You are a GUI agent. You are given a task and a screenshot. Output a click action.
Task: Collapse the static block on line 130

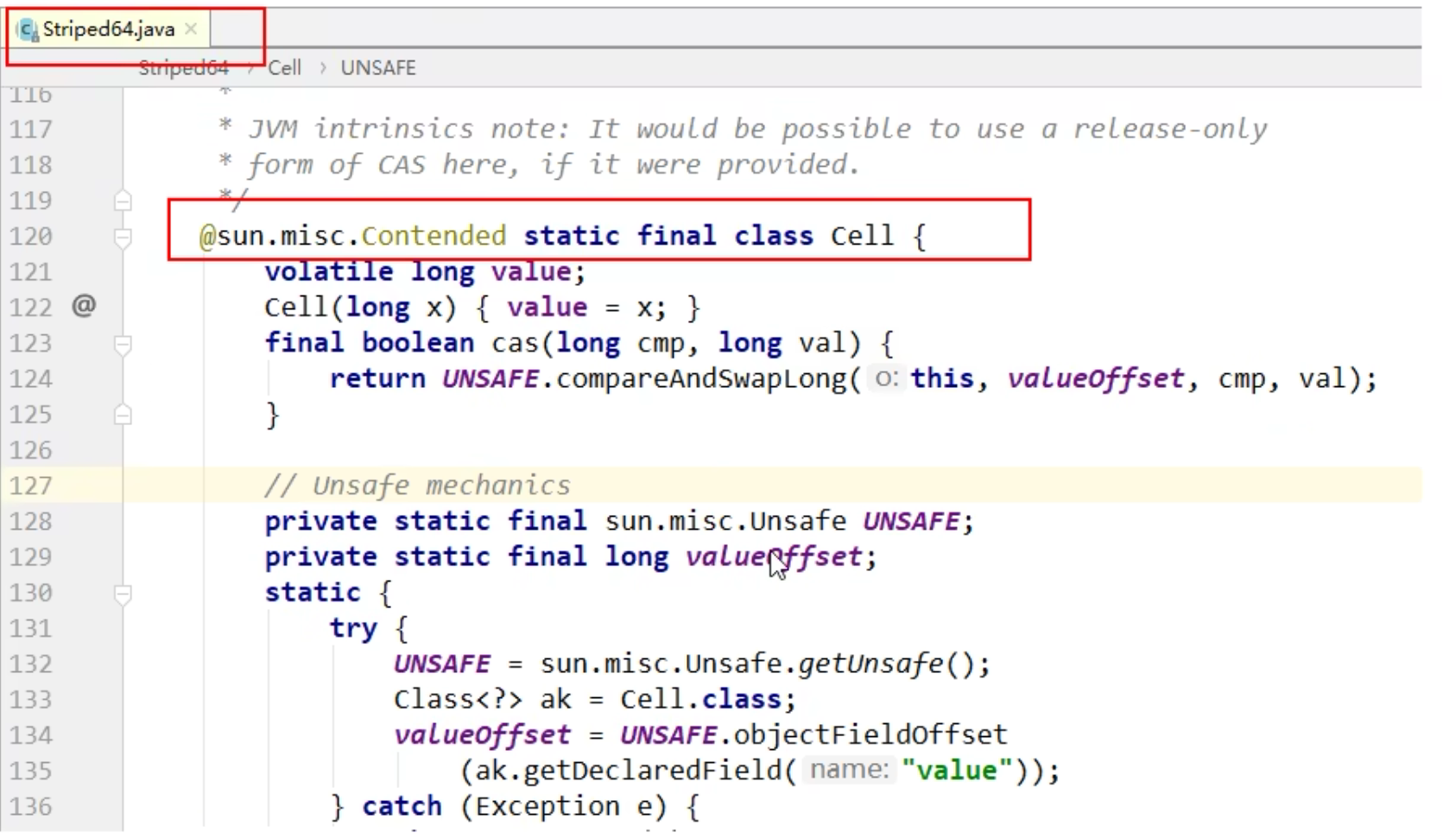click(x=123, y=594)
